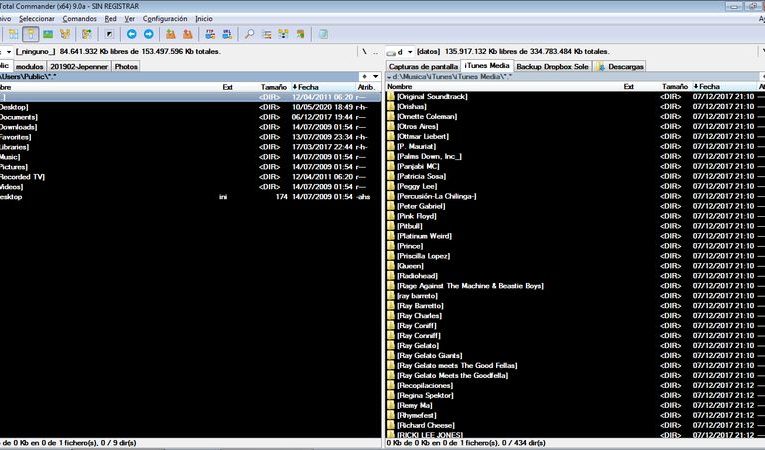This screenshot has width=765, height=450.
Task: Open the multi-rename tool icon
Action: [266, 34]
